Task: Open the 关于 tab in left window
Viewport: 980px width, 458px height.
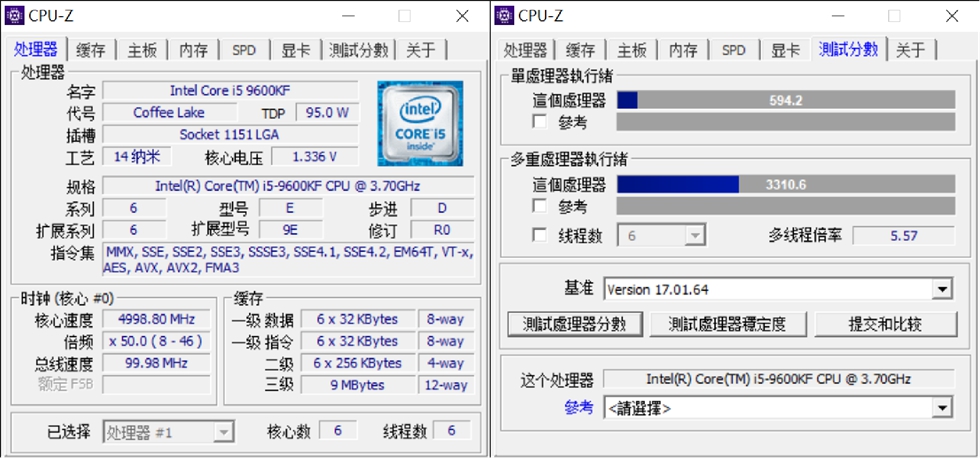Action: click(421, 51)
